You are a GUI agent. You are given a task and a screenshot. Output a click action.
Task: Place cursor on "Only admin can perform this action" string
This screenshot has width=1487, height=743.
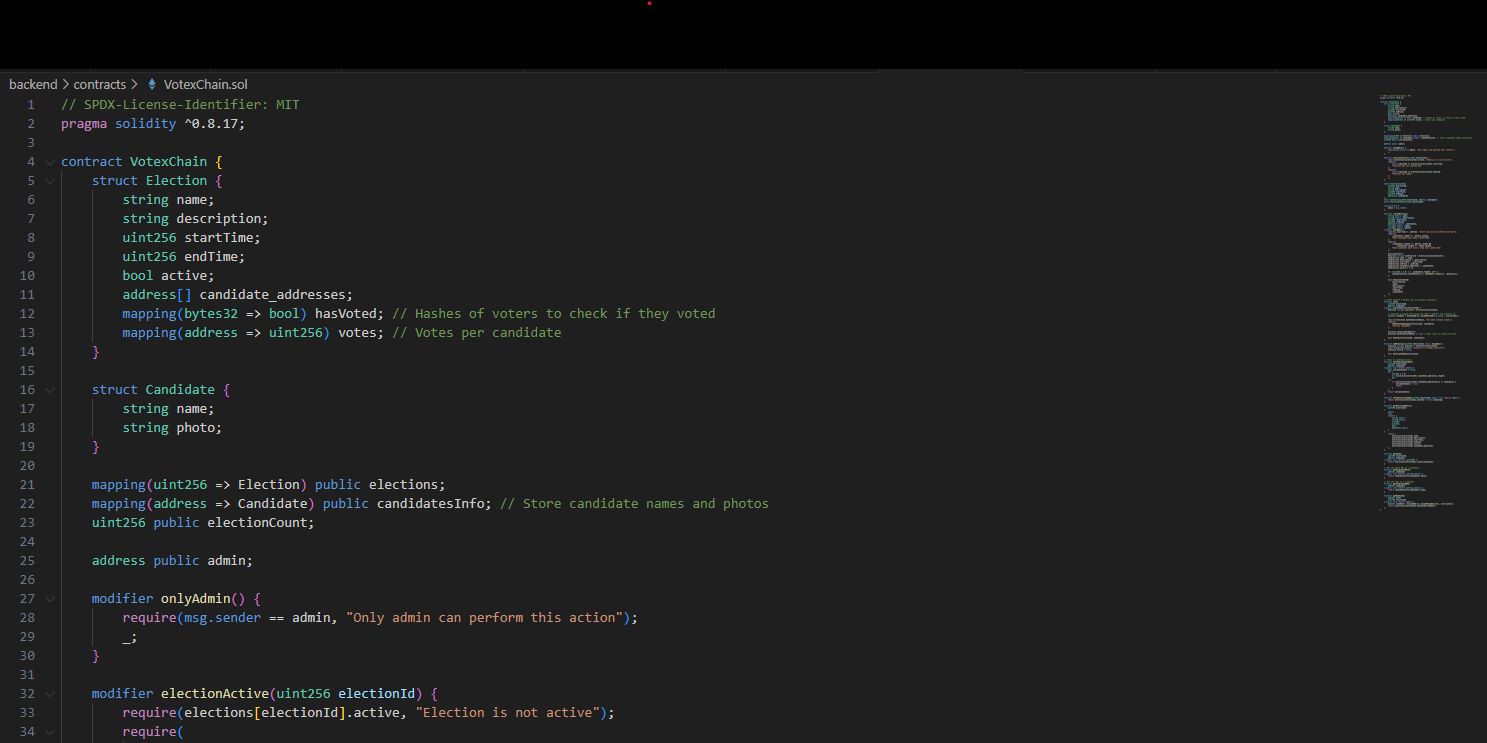point(484,618)
